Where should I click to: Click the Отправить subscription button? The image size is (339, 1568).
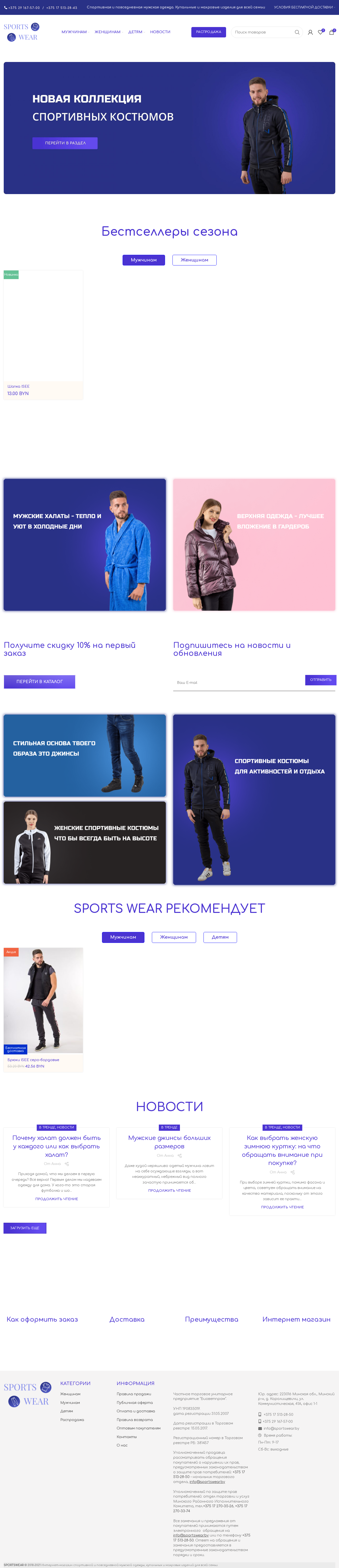(x=321, y=679)
